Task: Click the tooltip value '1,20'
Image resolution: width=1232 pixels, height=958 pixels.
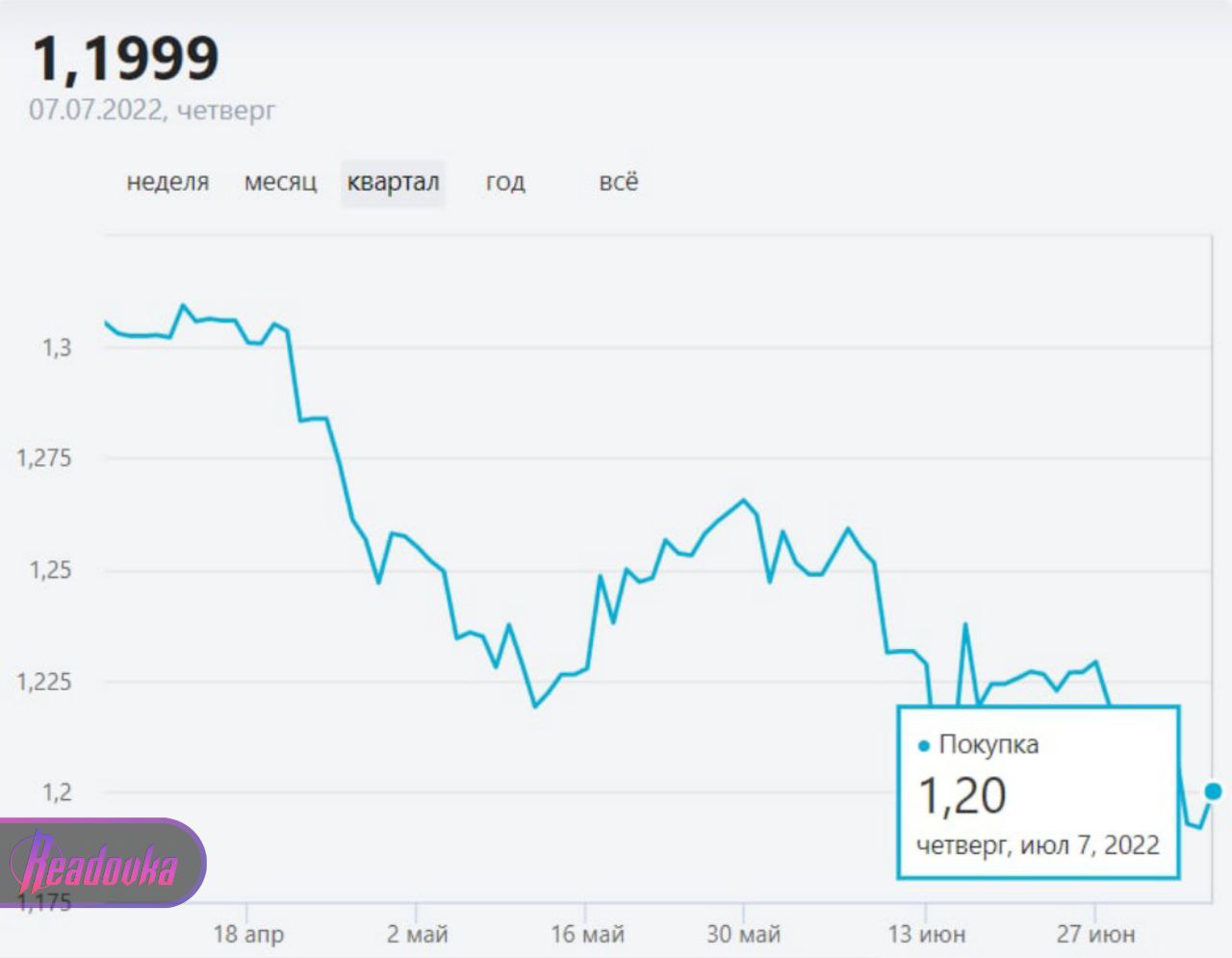Action: [962, 795]
